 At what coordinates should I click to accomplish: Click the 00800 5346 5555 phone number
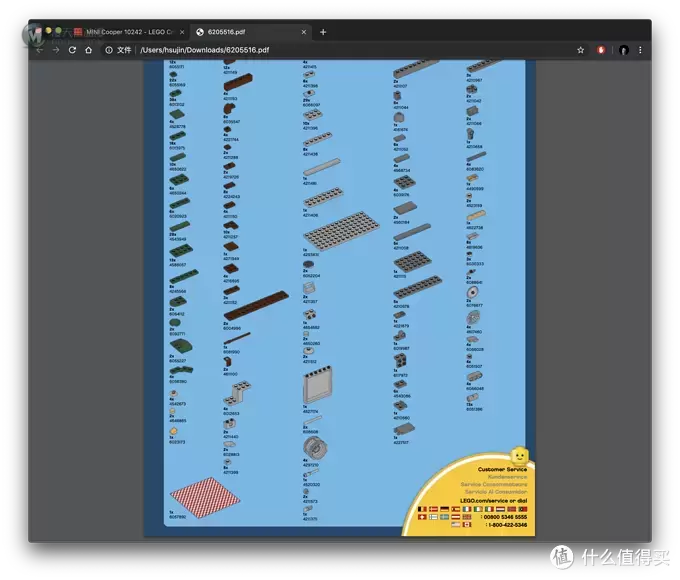(x=506, y=517)
